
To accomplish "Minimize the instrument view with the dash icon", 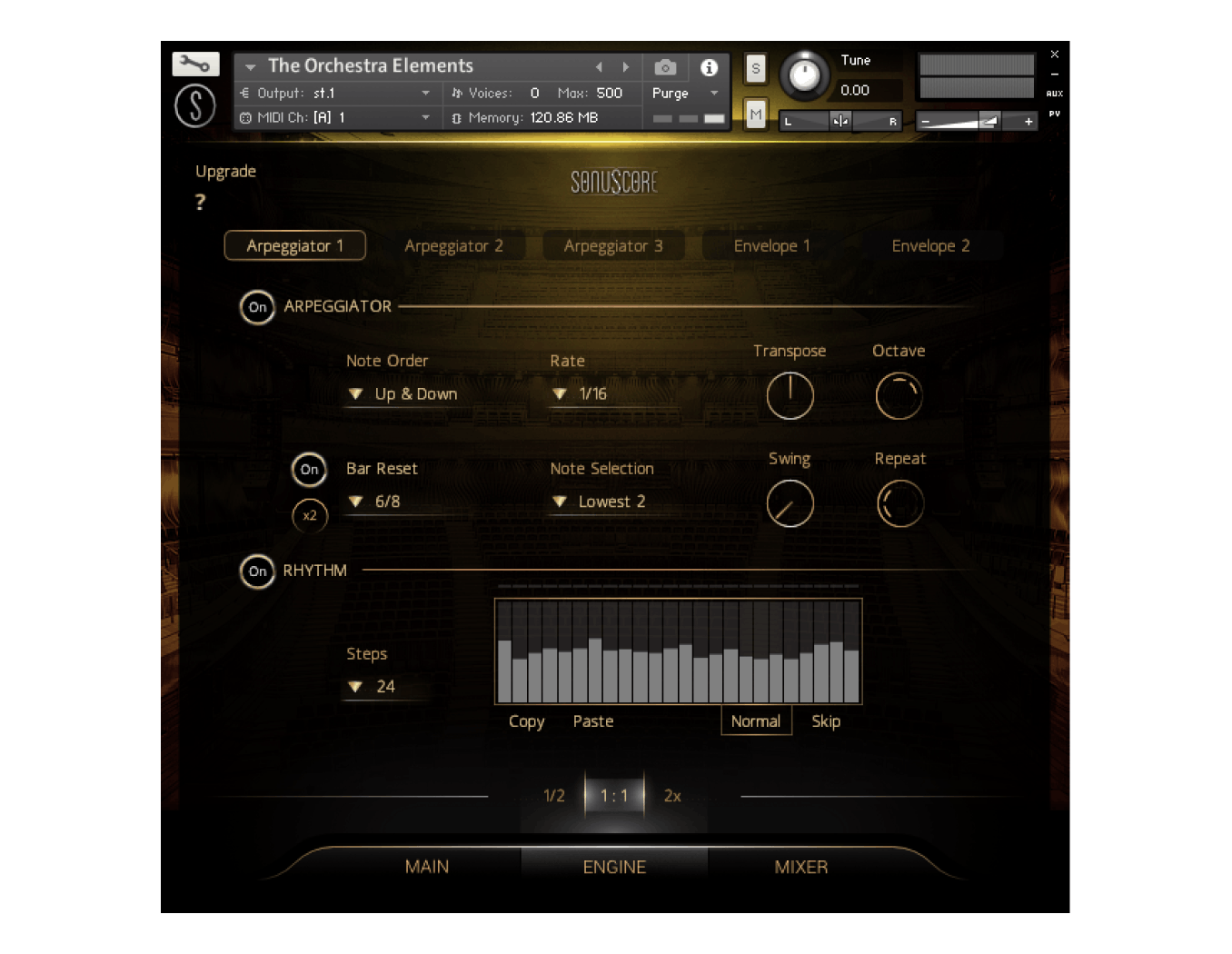I will click(1055, 75).
